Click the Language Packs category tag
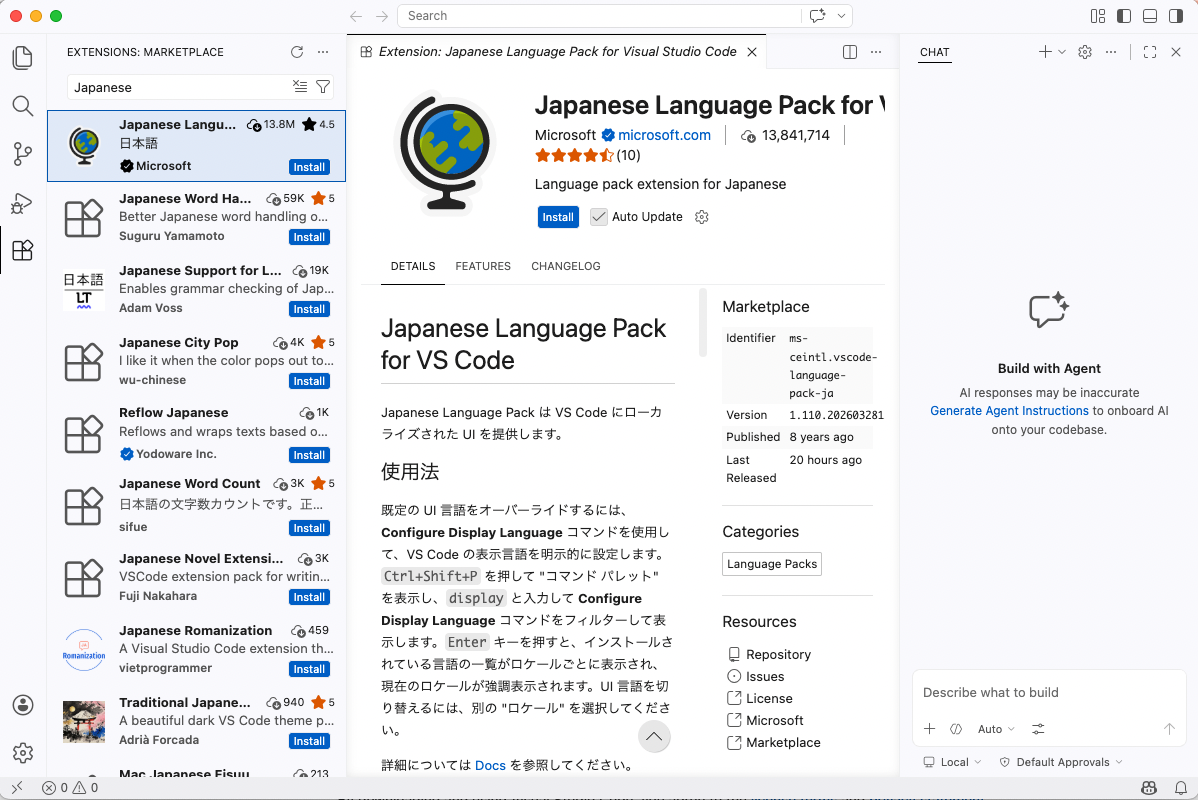 point(772,564)
